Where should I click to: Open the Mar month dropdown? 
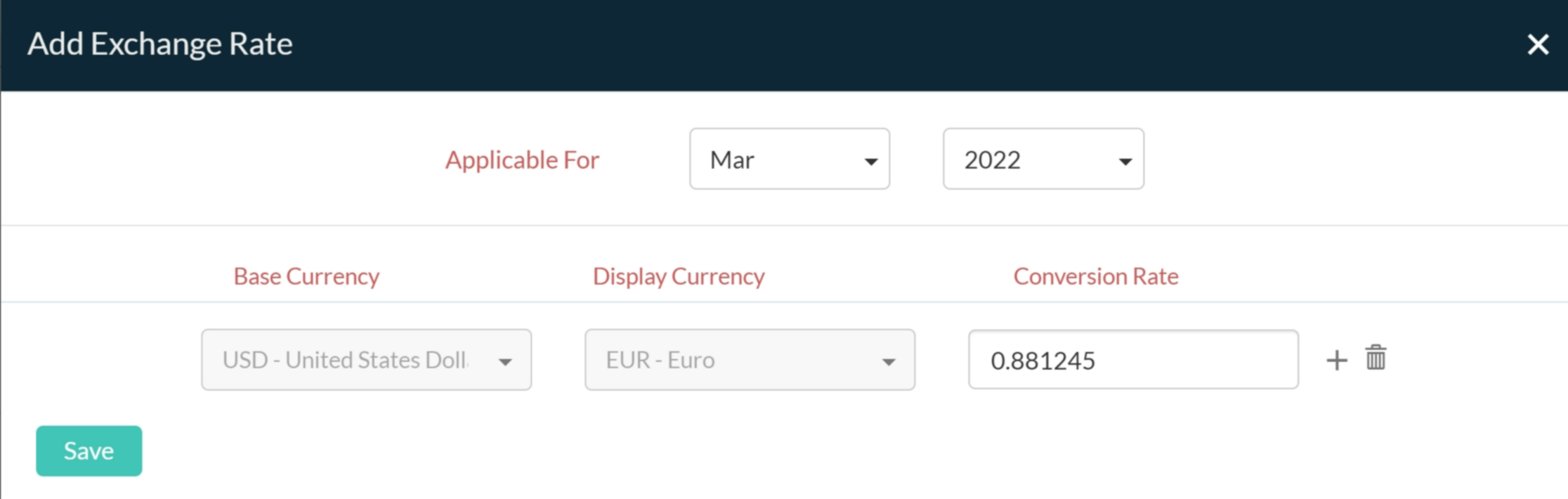(x=789, y=159)
